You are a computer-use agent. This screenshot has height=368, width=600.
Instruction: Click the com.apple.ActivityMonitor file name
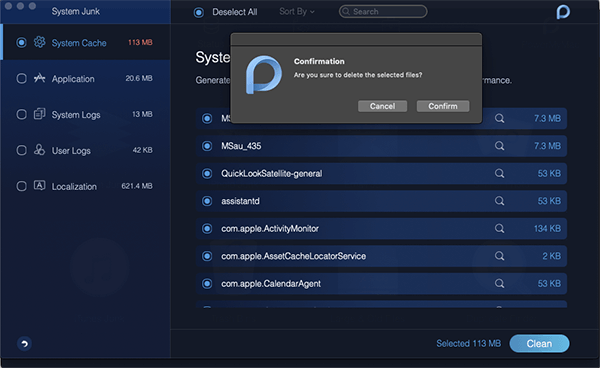[270, 228]
